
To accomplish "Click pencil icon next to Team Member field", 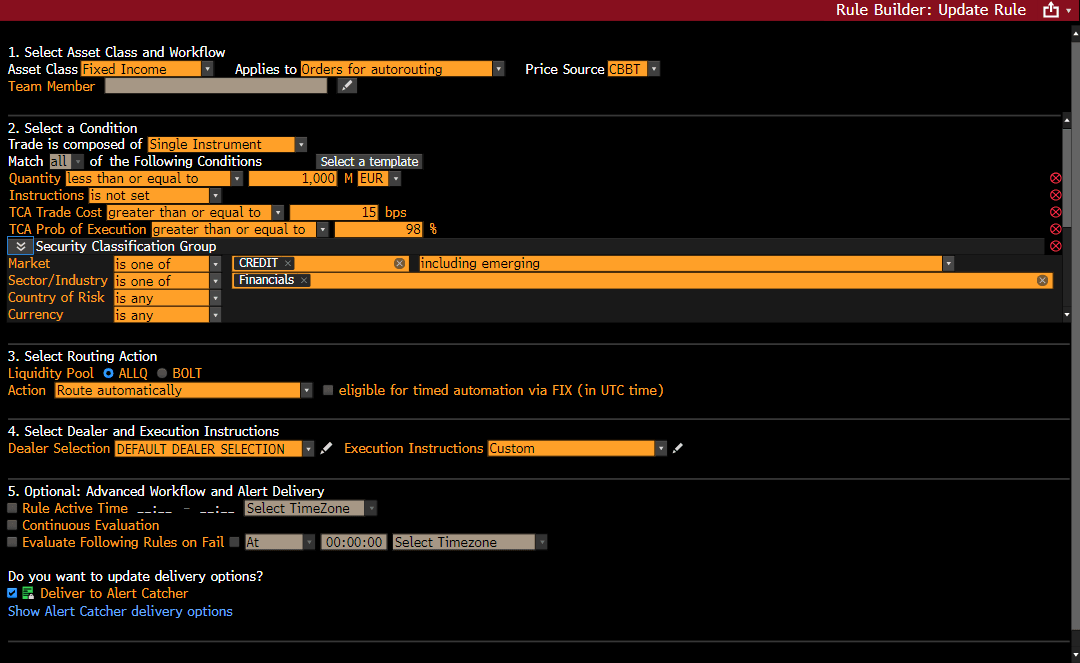I will tap(346, 86).
